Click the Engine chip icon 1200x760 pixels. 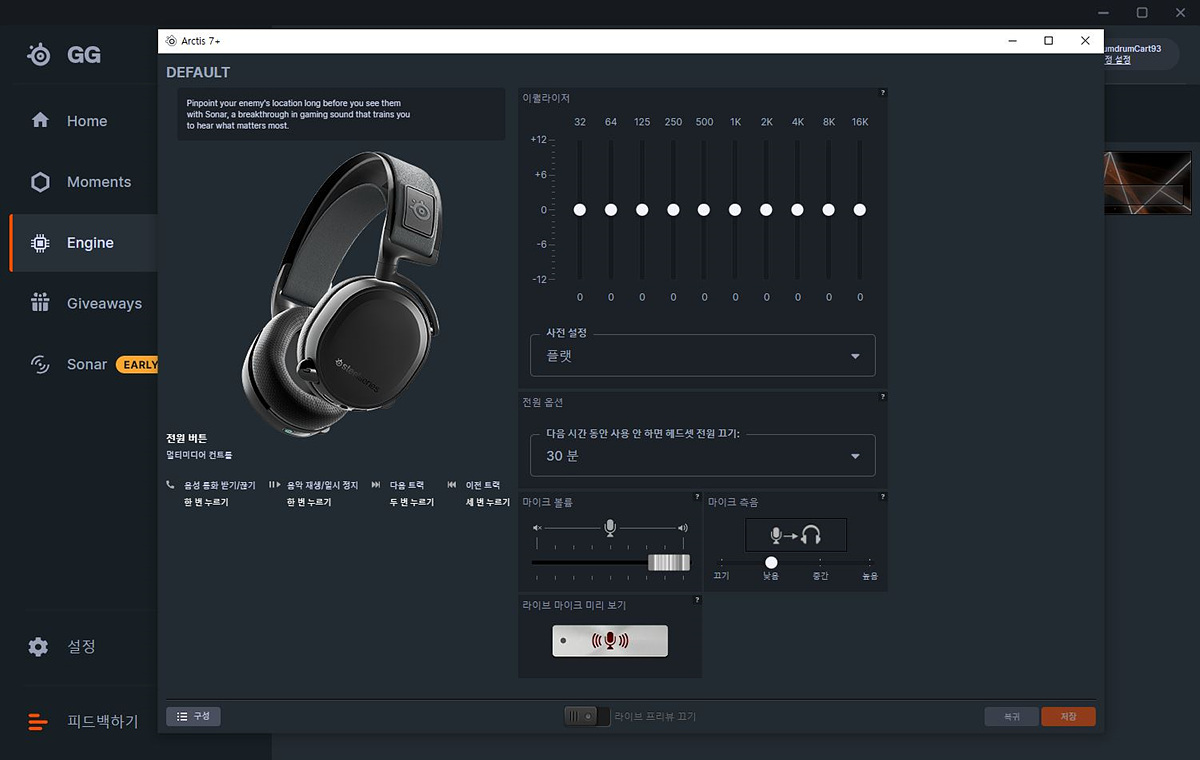[x=40, y=243]
